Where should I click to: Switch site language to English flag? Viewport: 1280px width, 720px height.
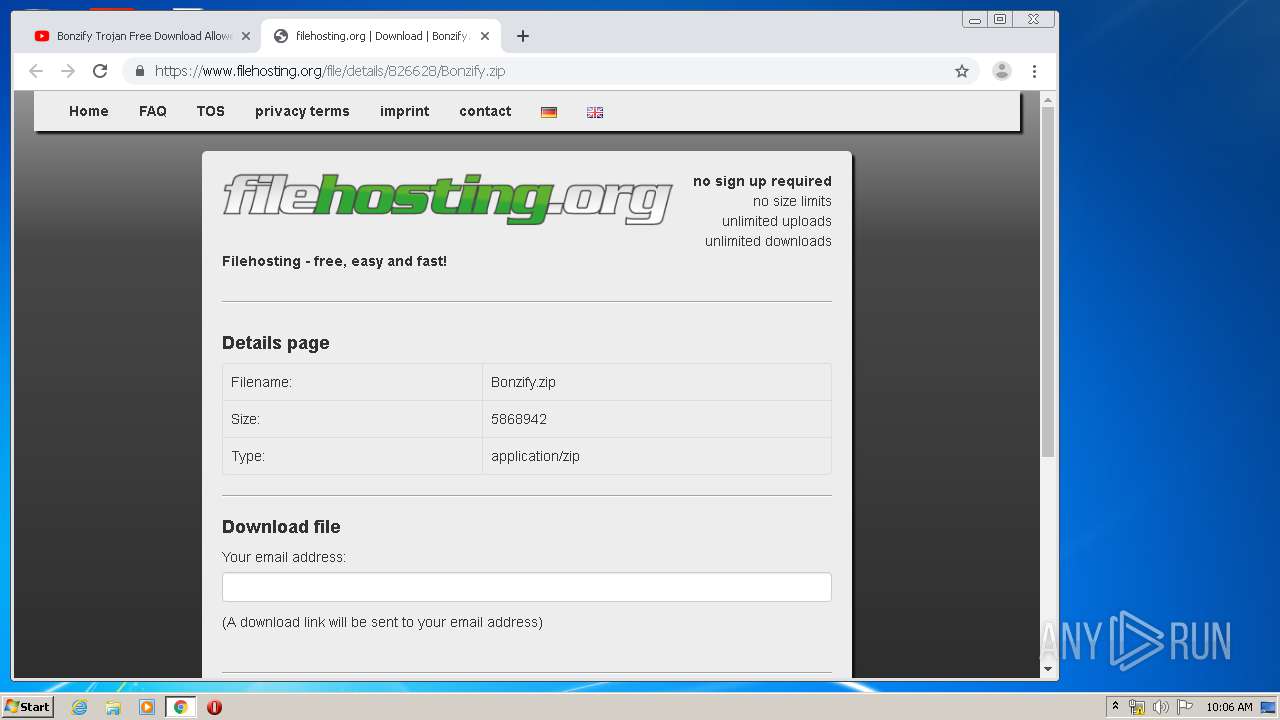point(595,112)
